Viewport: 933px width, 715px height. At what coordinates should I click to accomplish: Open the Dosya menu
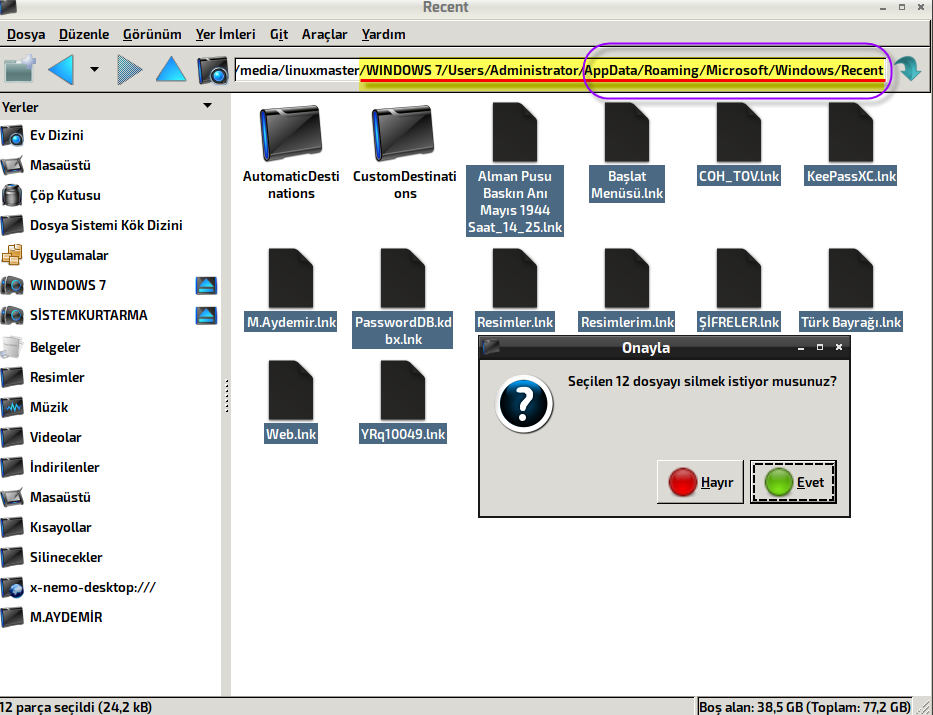click(26, 35)
